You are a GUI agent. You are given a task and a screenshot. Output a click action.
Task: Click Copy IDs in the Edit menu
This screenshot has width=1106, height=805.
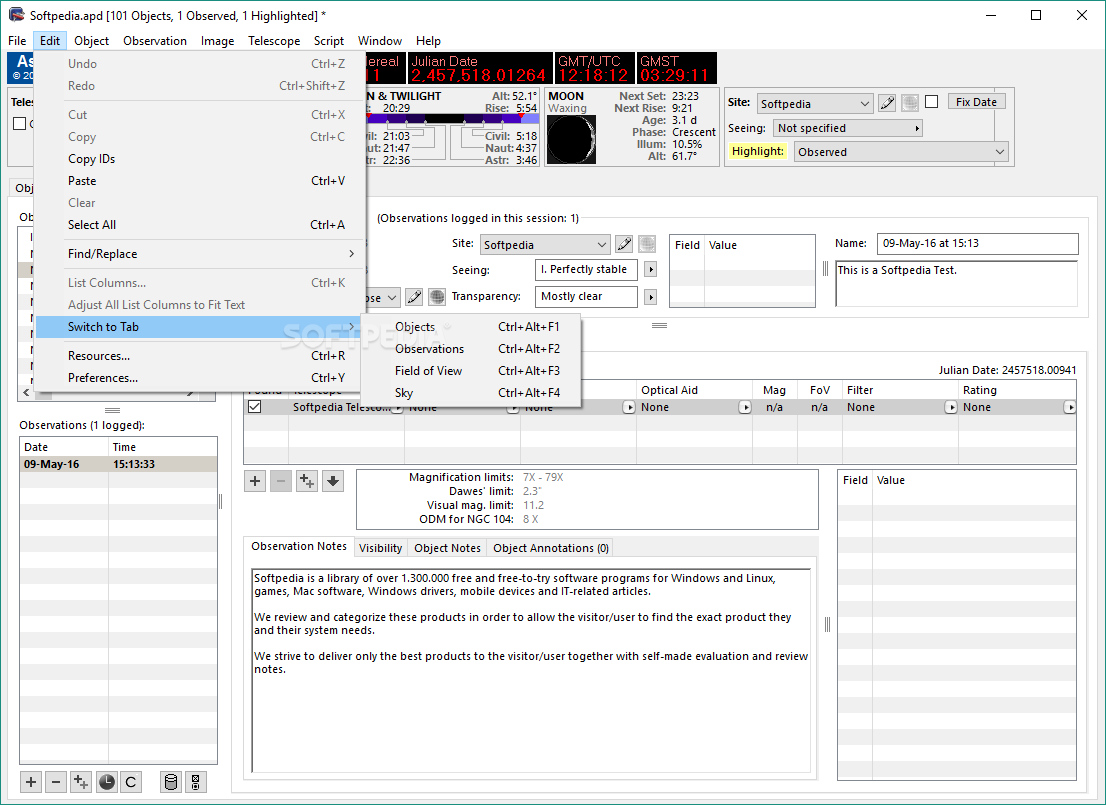200,159
